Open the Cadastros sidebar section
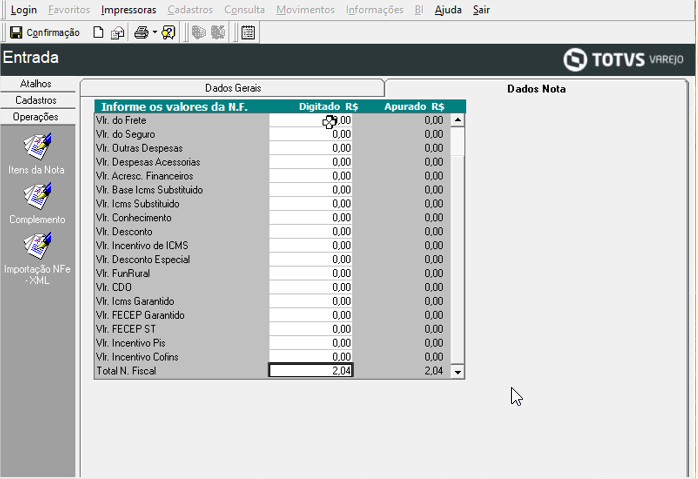The width and height of the screenshot is (698, 479). click(36, 100)
